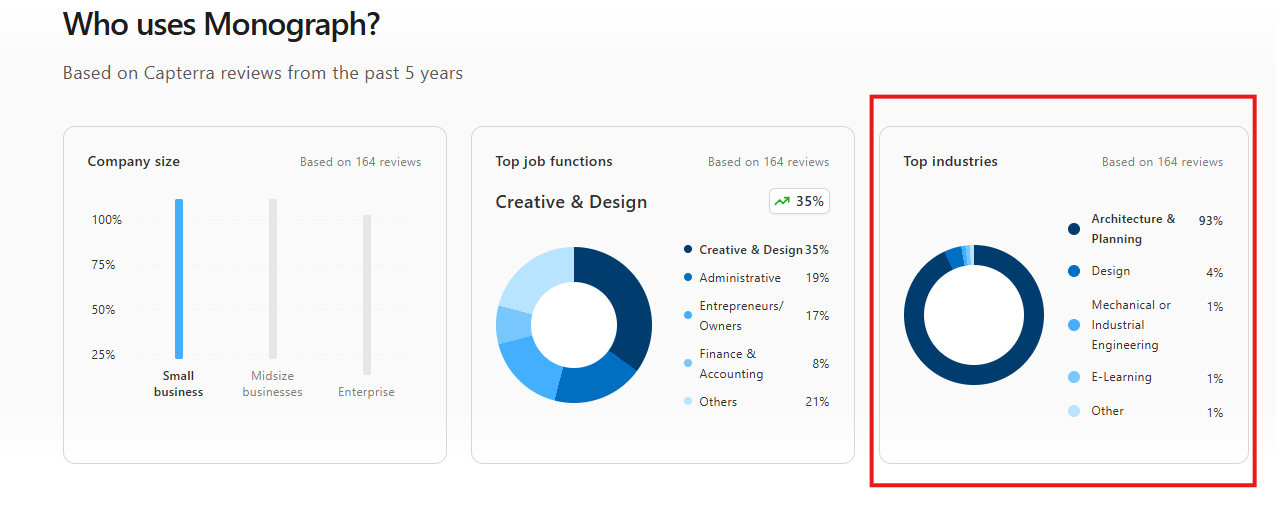Select the Midsize businesses gray bar
The width and height of the screenshot is (1276, 528).
(273, 278)
